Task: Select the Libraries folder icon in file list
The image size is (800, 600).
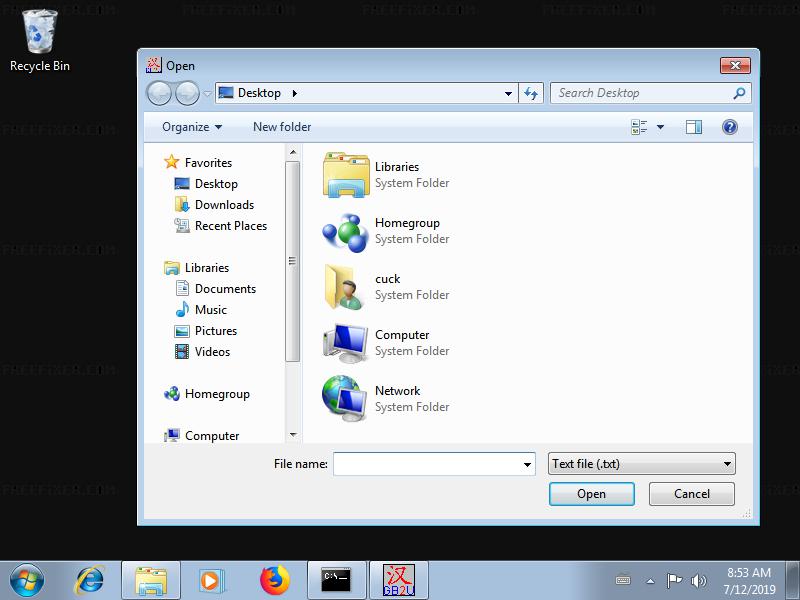Action: click(x=346, y=174)
